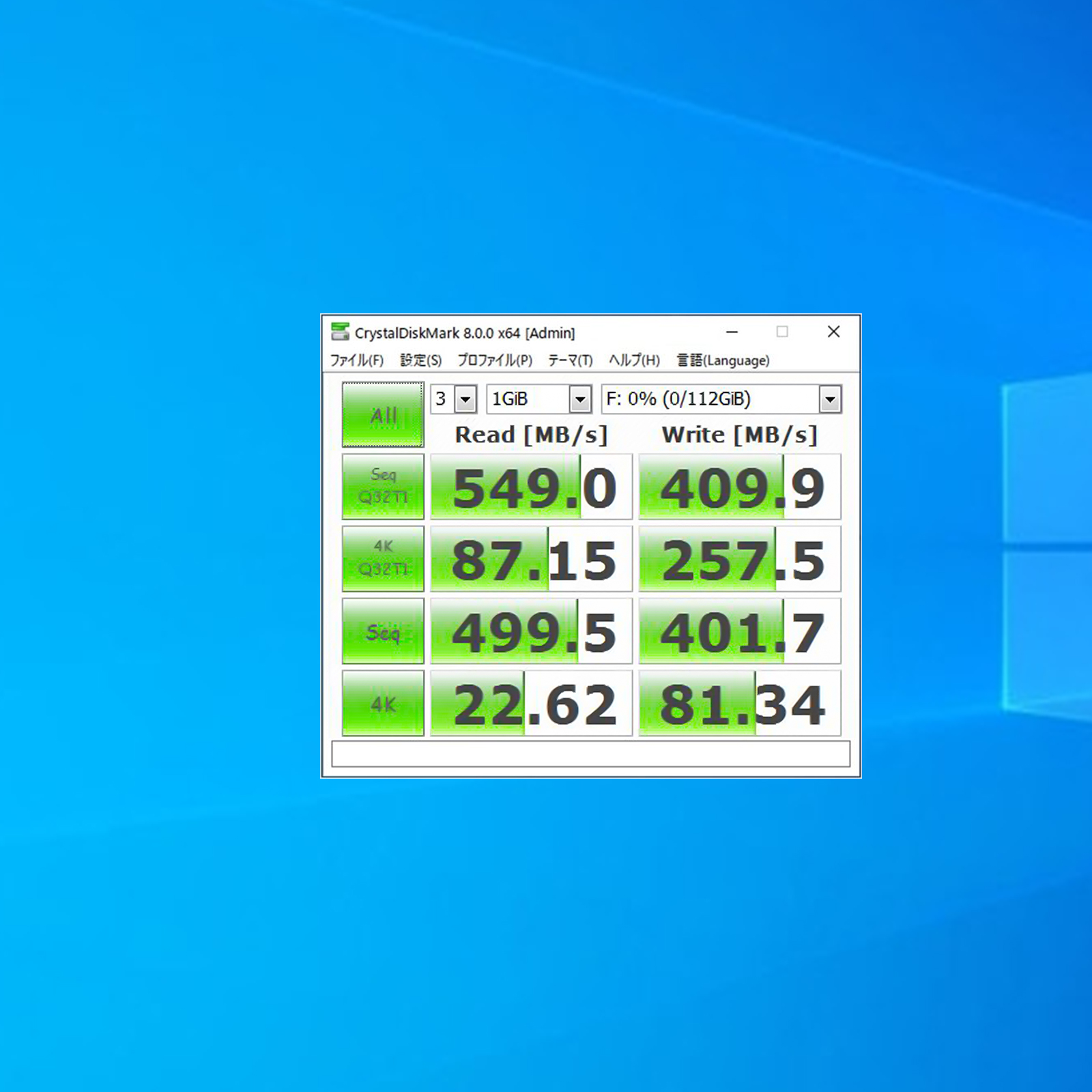The height and width of the screenshot is (1092, 1092).
Task: Click the empty comment field at the bottom
Action: (x=590, y=754)
